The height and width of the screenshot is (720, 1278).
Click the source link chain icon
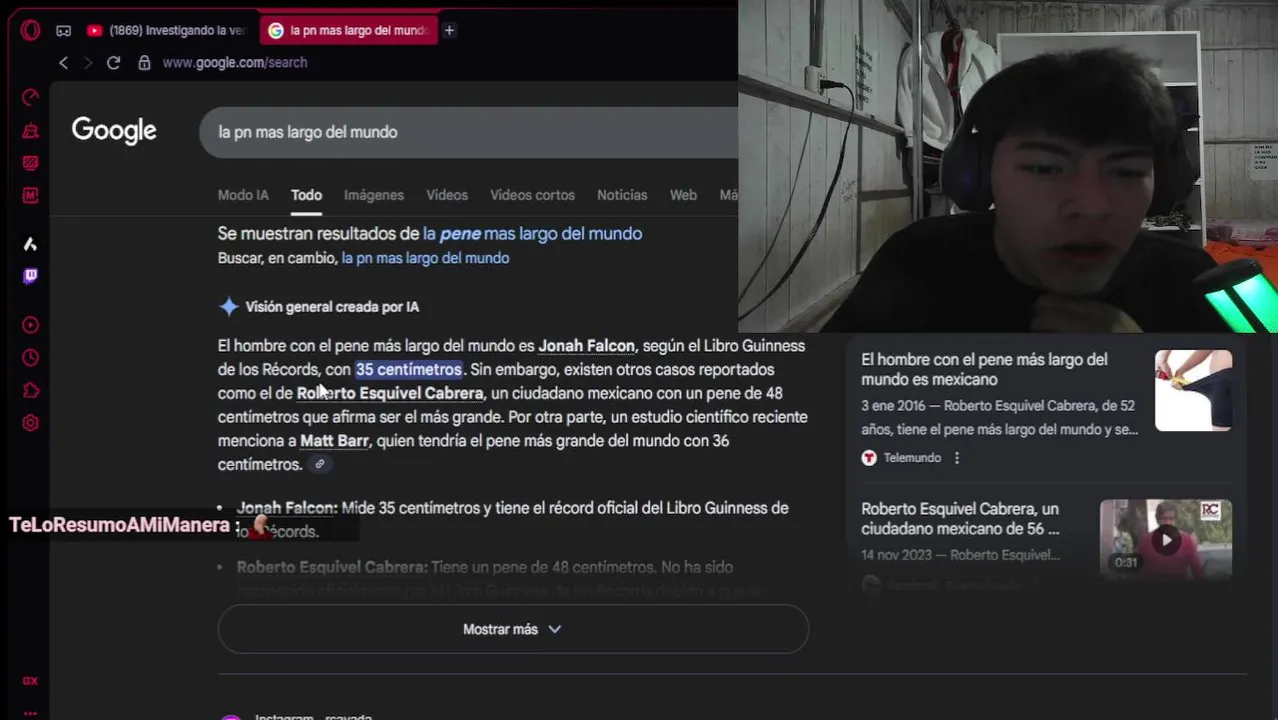(x=319, y=464)
